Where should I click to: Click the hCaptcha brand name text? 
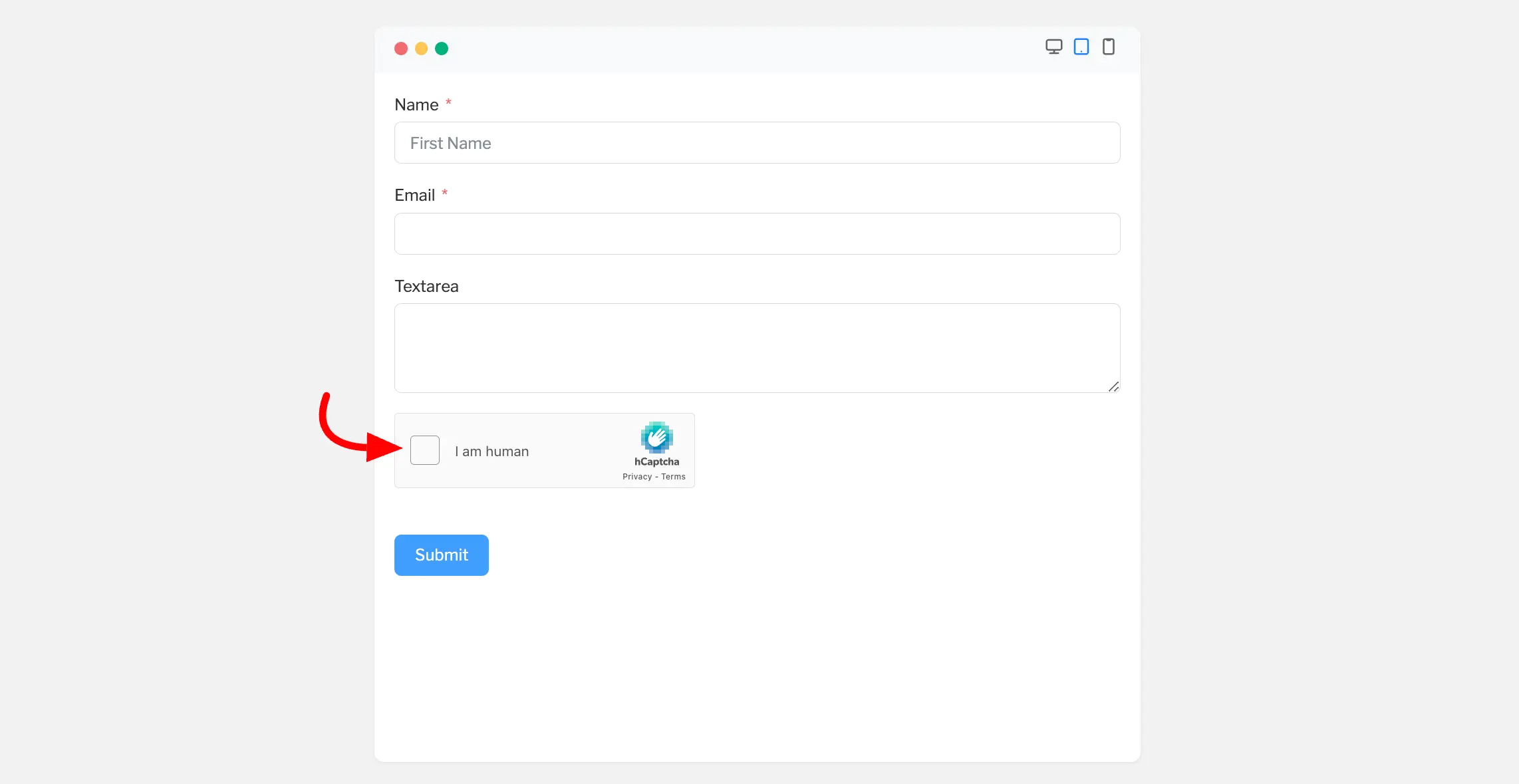pyautogui.click(x=657, y=461)
